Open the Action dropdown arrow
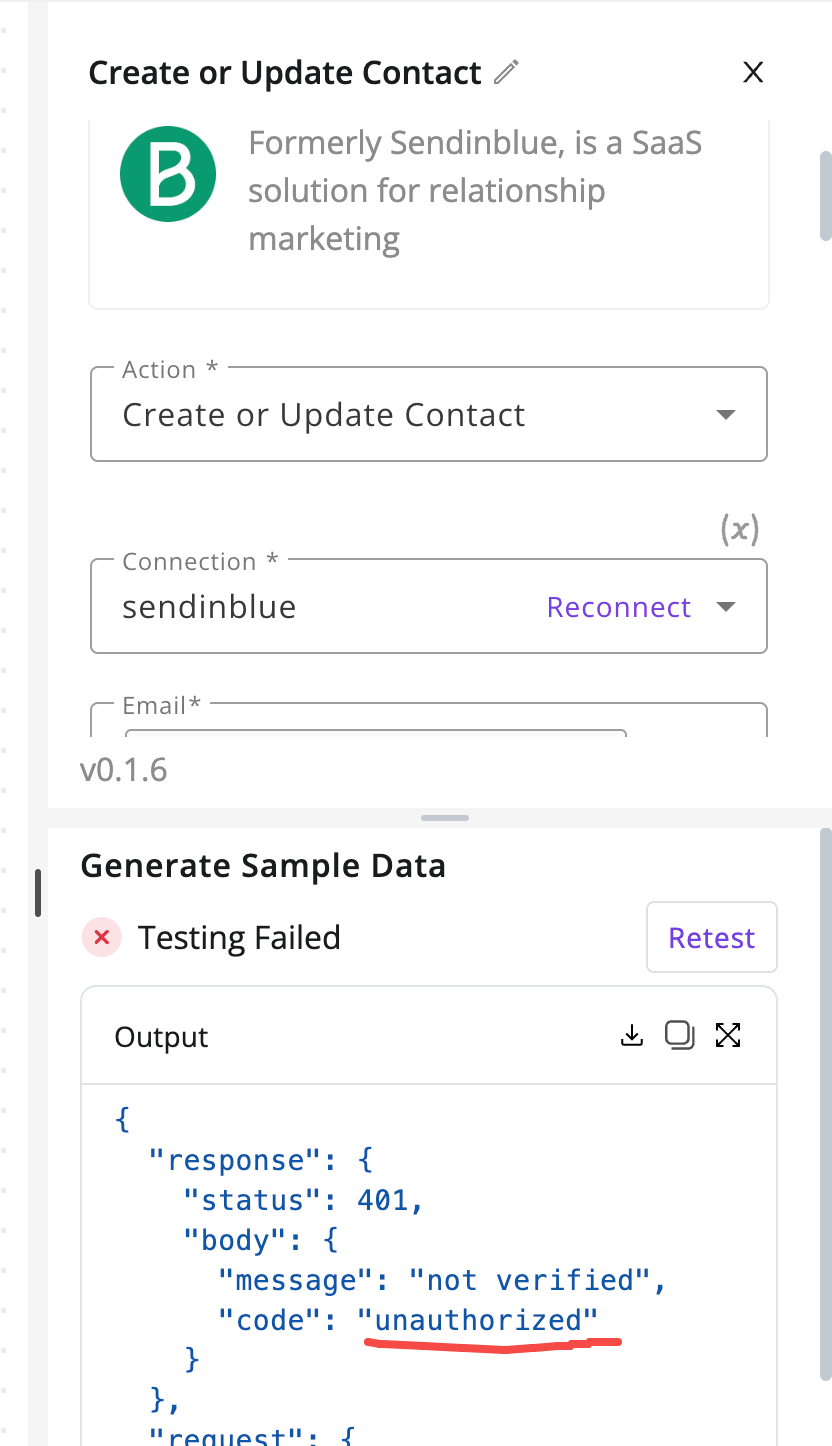Viewport: 832px width, 1446px height. coord(727,415)
